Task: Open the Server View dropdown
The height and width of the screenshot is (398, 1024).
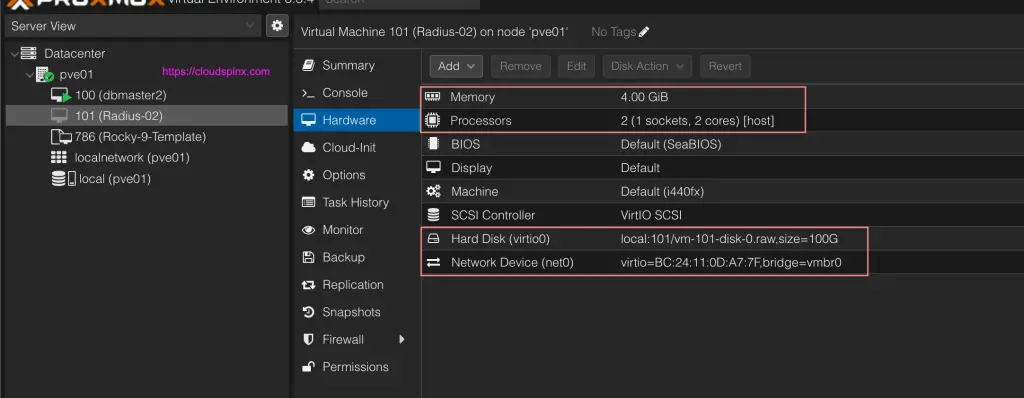Action: tap(133, 26)
